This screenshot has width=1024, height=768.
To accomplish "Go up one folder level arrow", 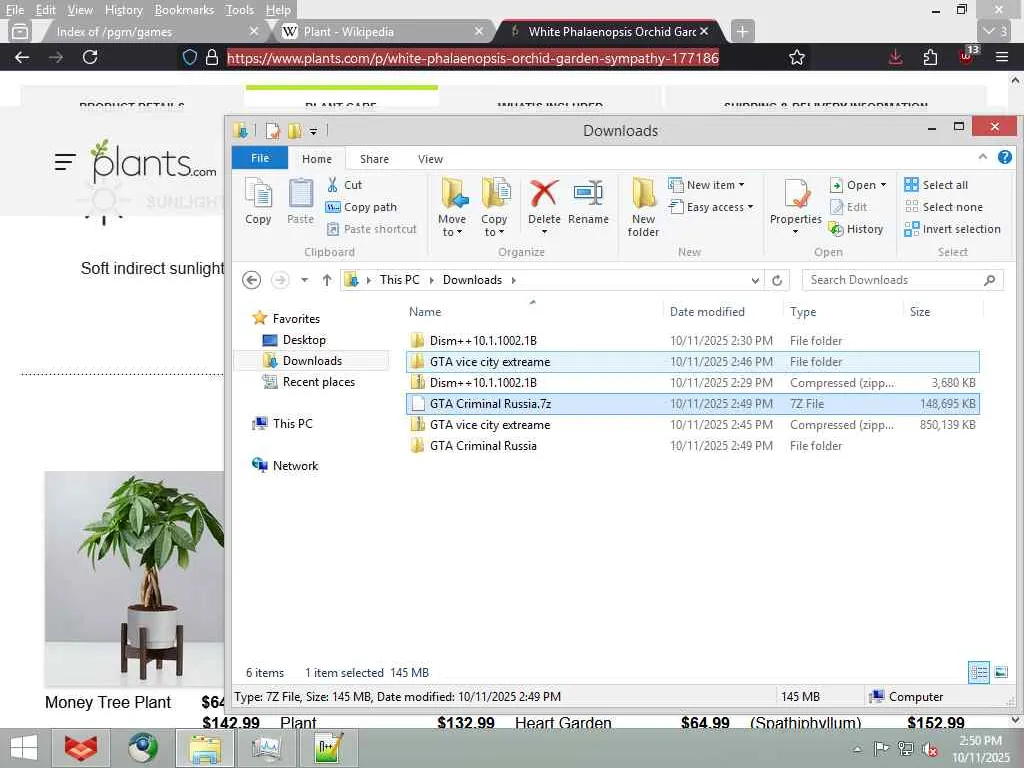I will [x=327, y=280].
